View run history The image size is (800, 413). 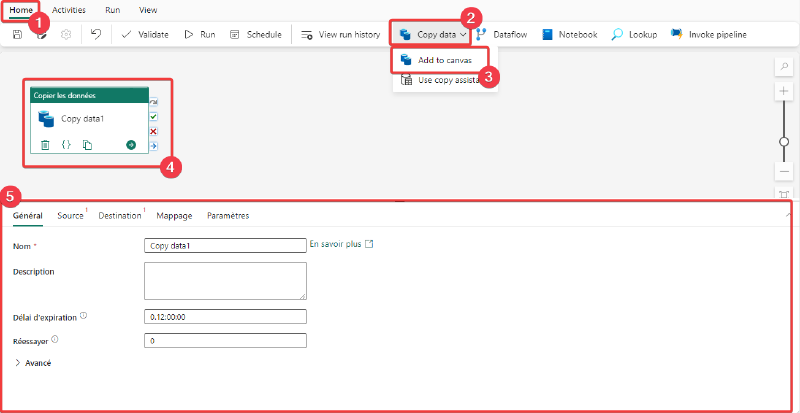coord(341,35)
